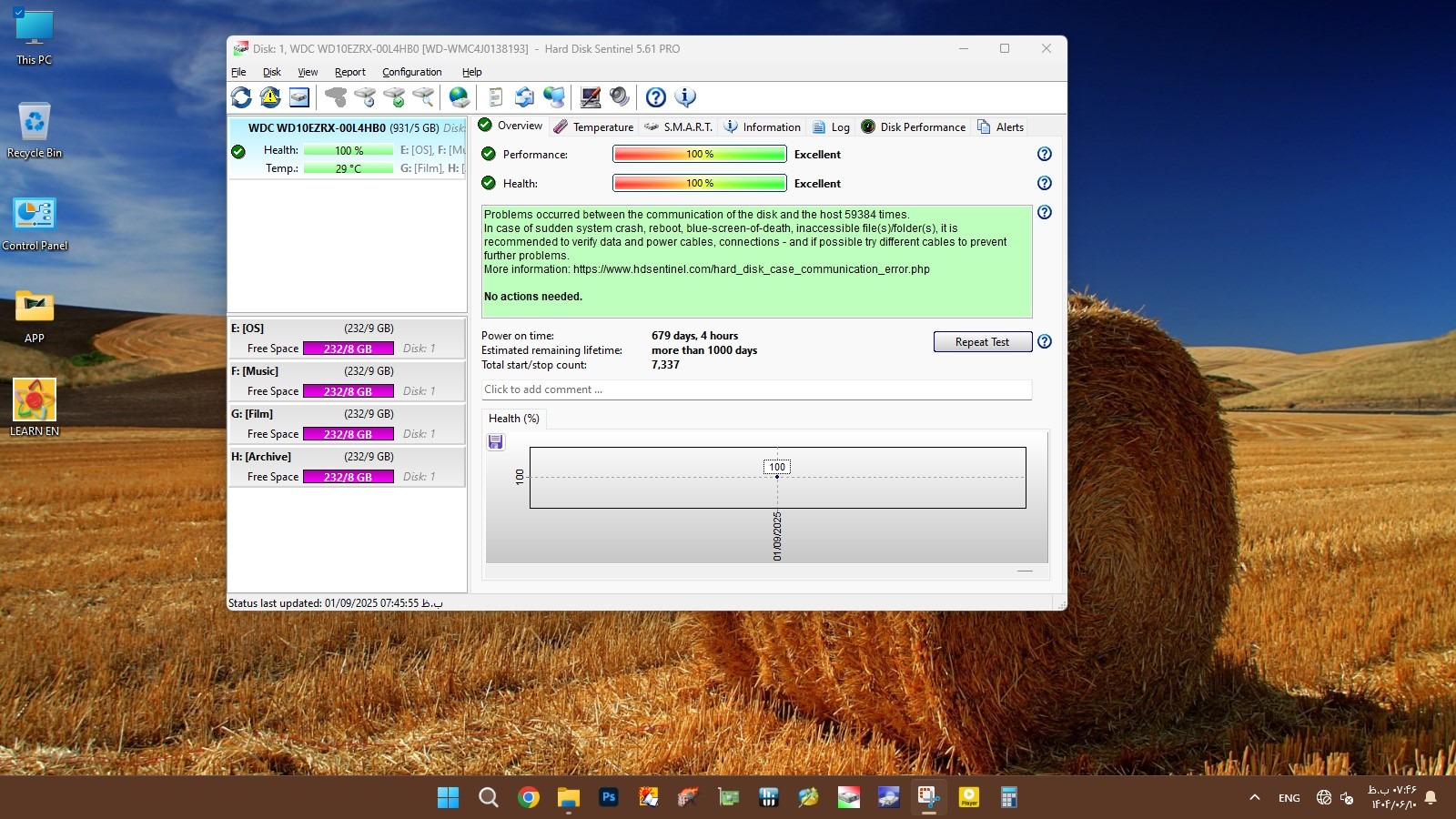Select the Health (%) graph tab
This screenshot has width=1456, height=819.
[514, 419]
